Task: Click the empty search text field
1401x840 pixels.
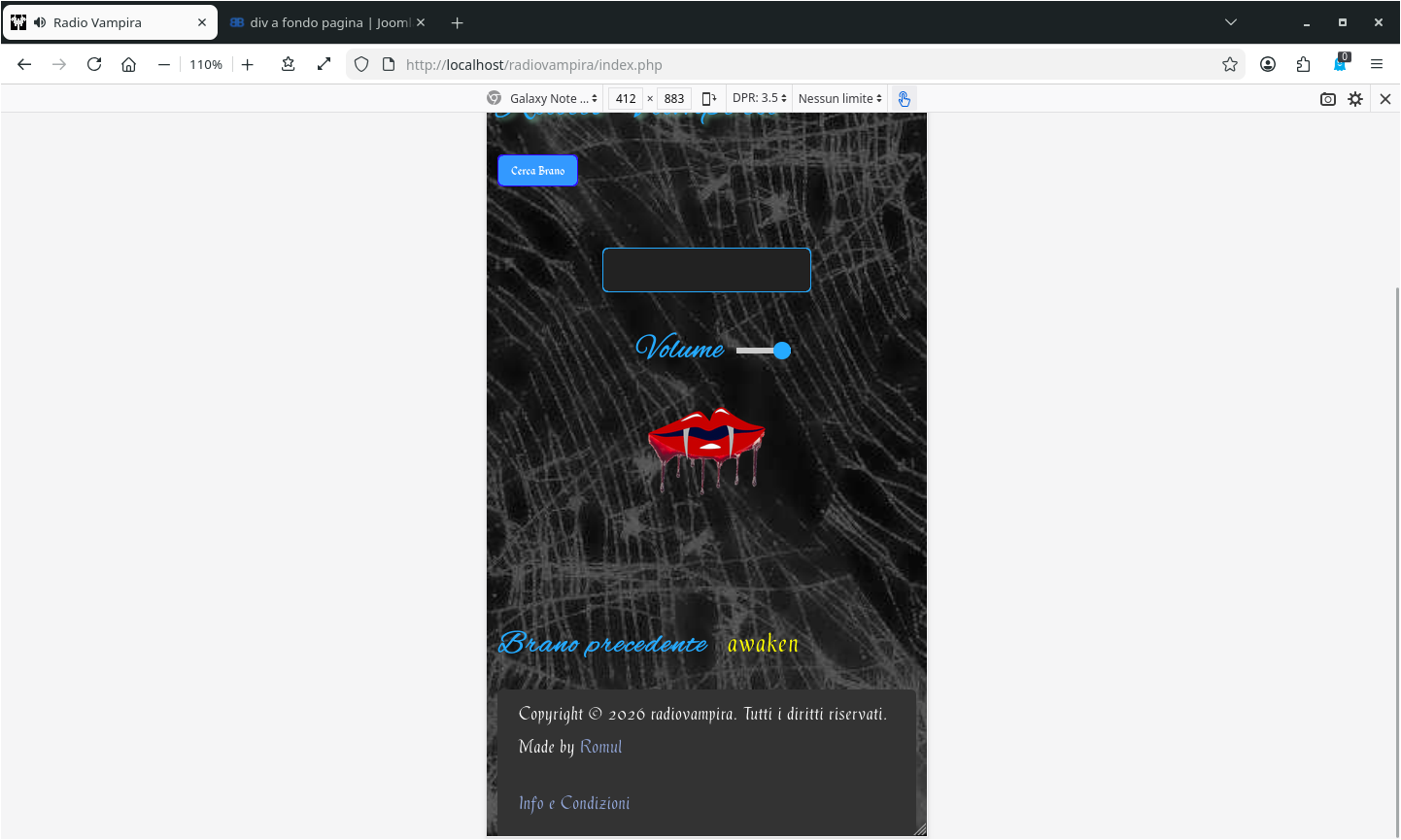Action: pos(706,270)
